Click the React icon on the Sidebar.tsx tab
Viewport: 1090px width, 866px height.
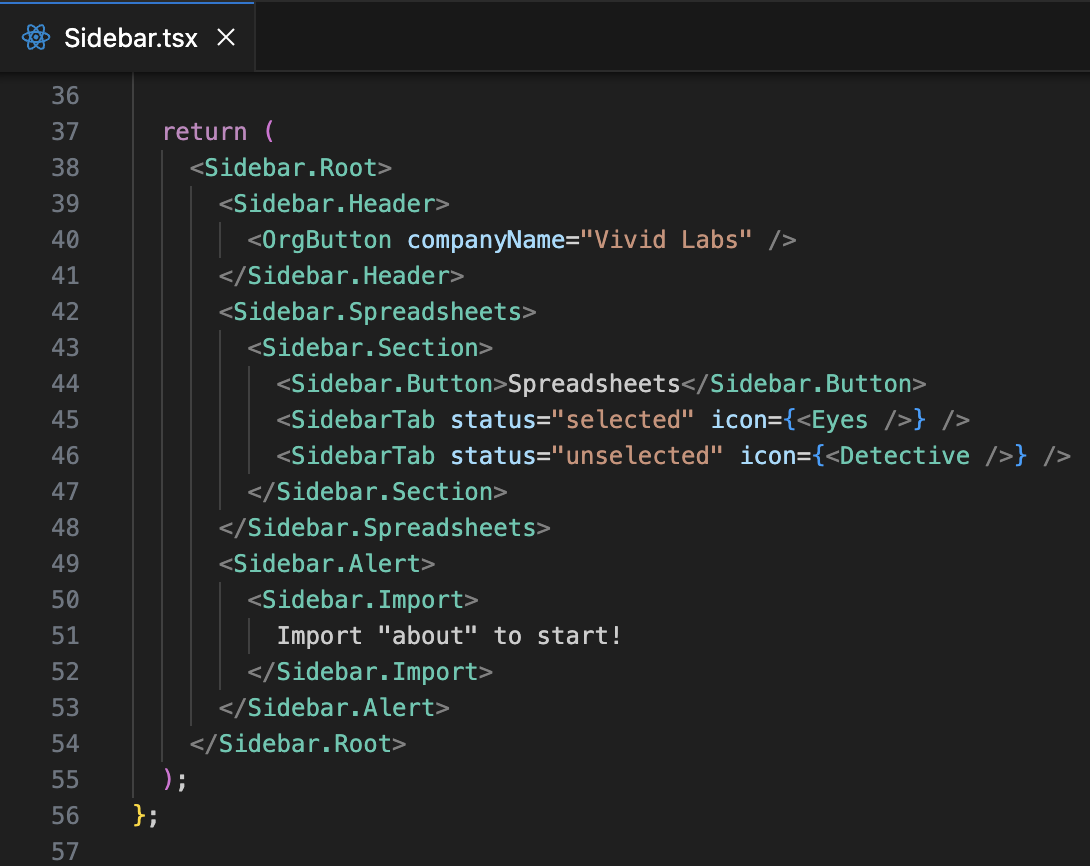coord(36,38)
